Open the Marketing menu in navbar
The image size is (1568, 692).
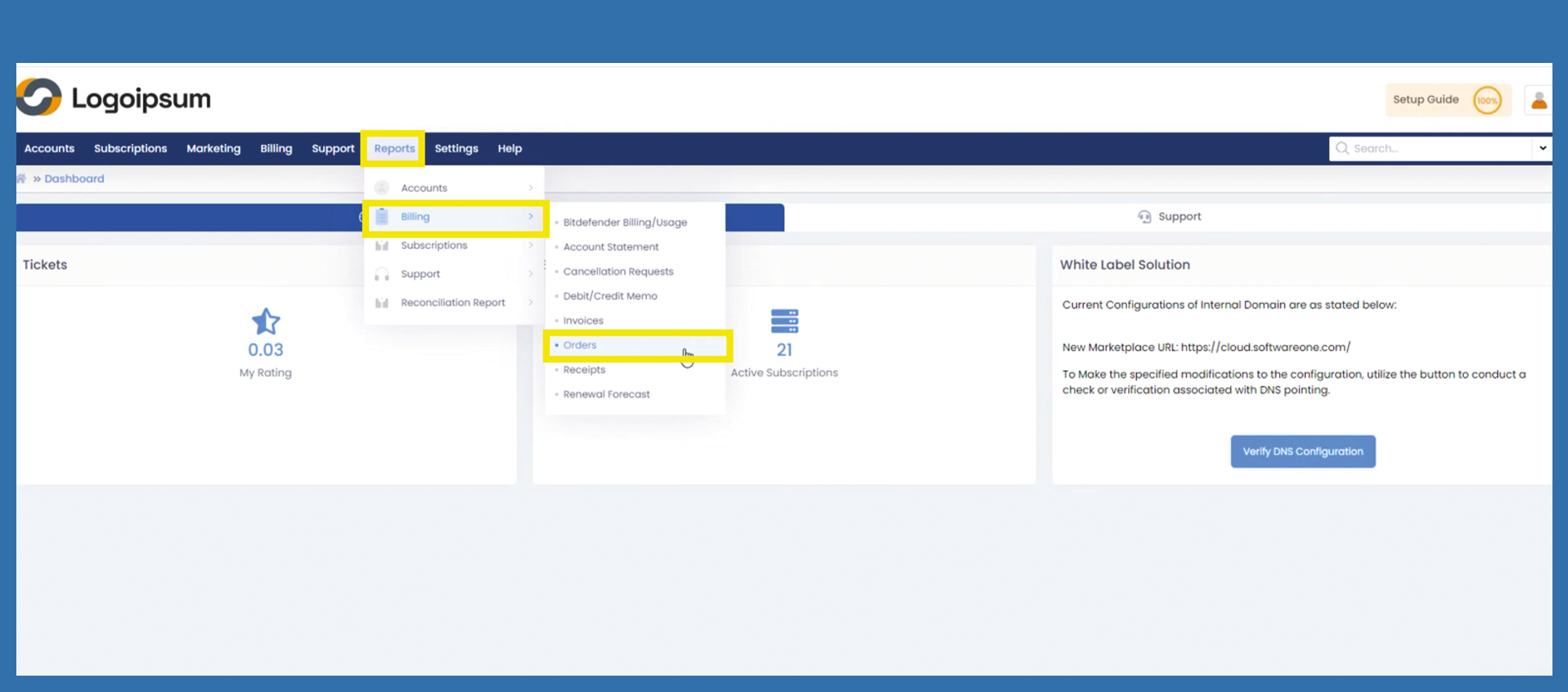tap(213, 149)
